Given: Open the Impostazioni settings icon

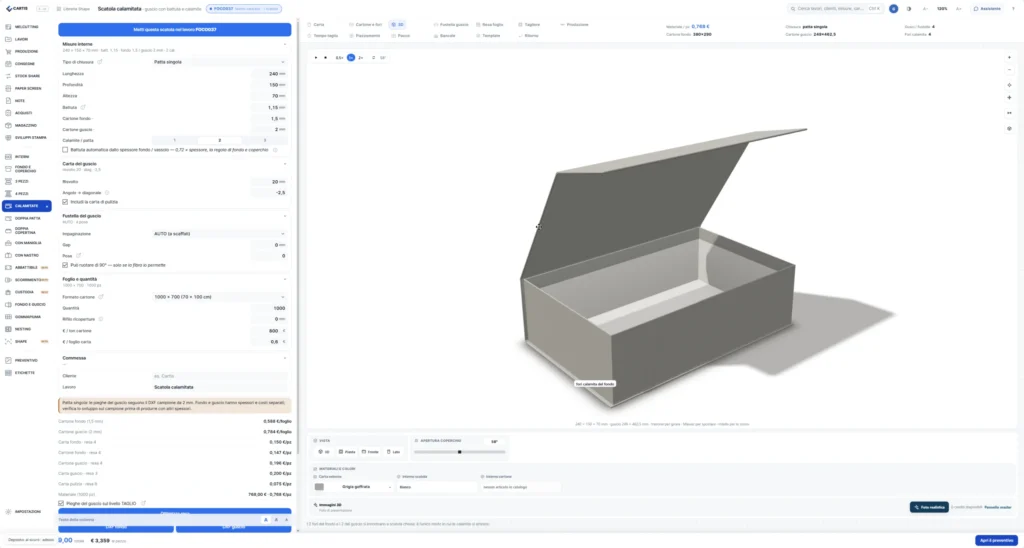Looking at the screenshot, I should [x=8, y=511].
